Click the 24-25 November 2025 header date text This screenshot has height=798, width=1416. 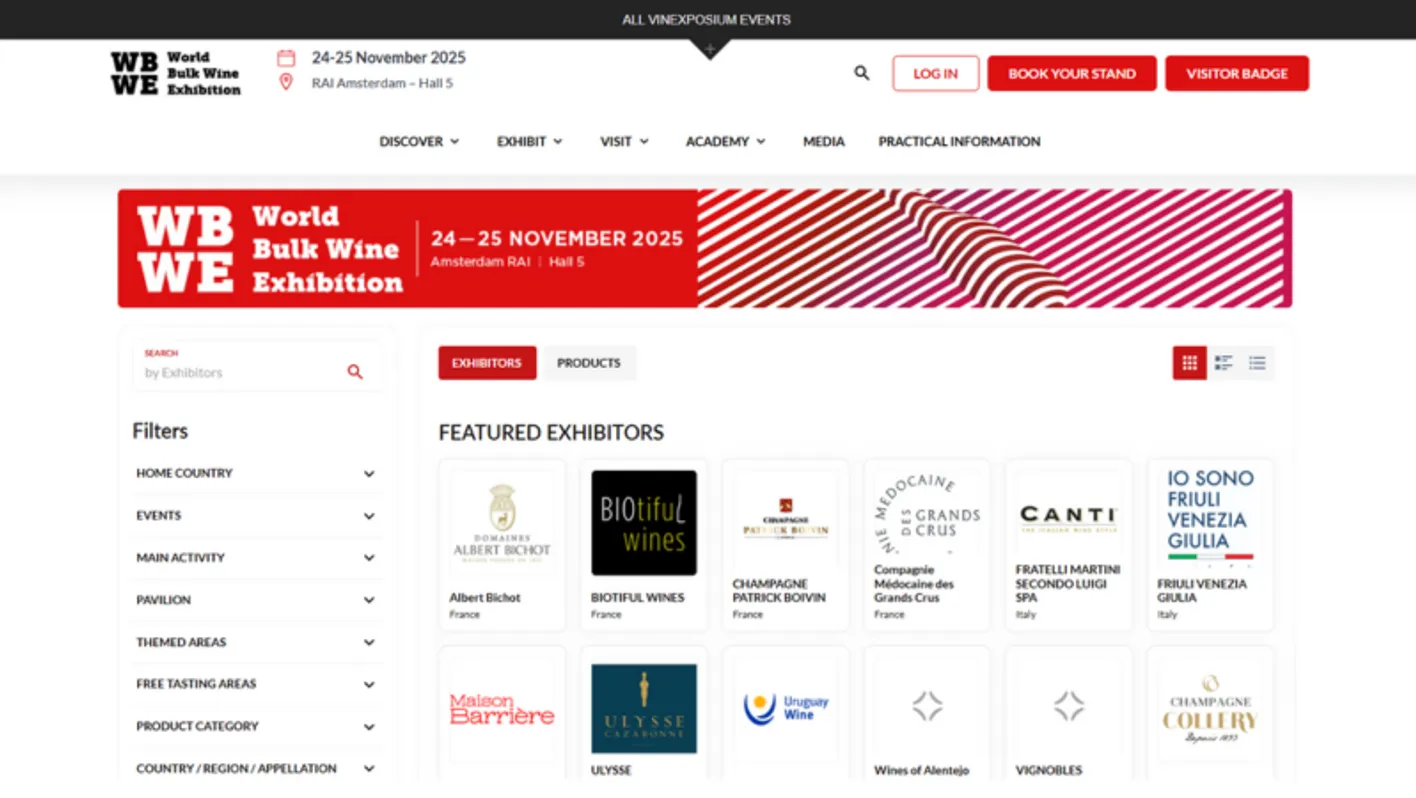(389, 58)
